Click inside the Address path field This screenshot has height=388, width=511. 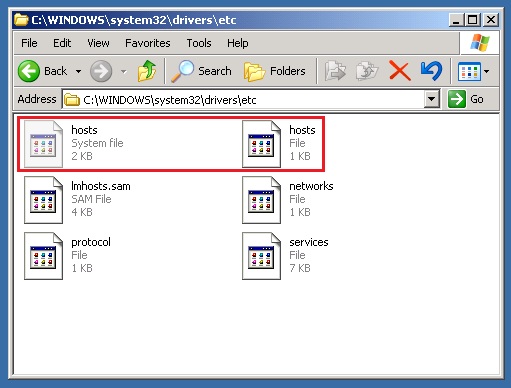coord(243,99)
